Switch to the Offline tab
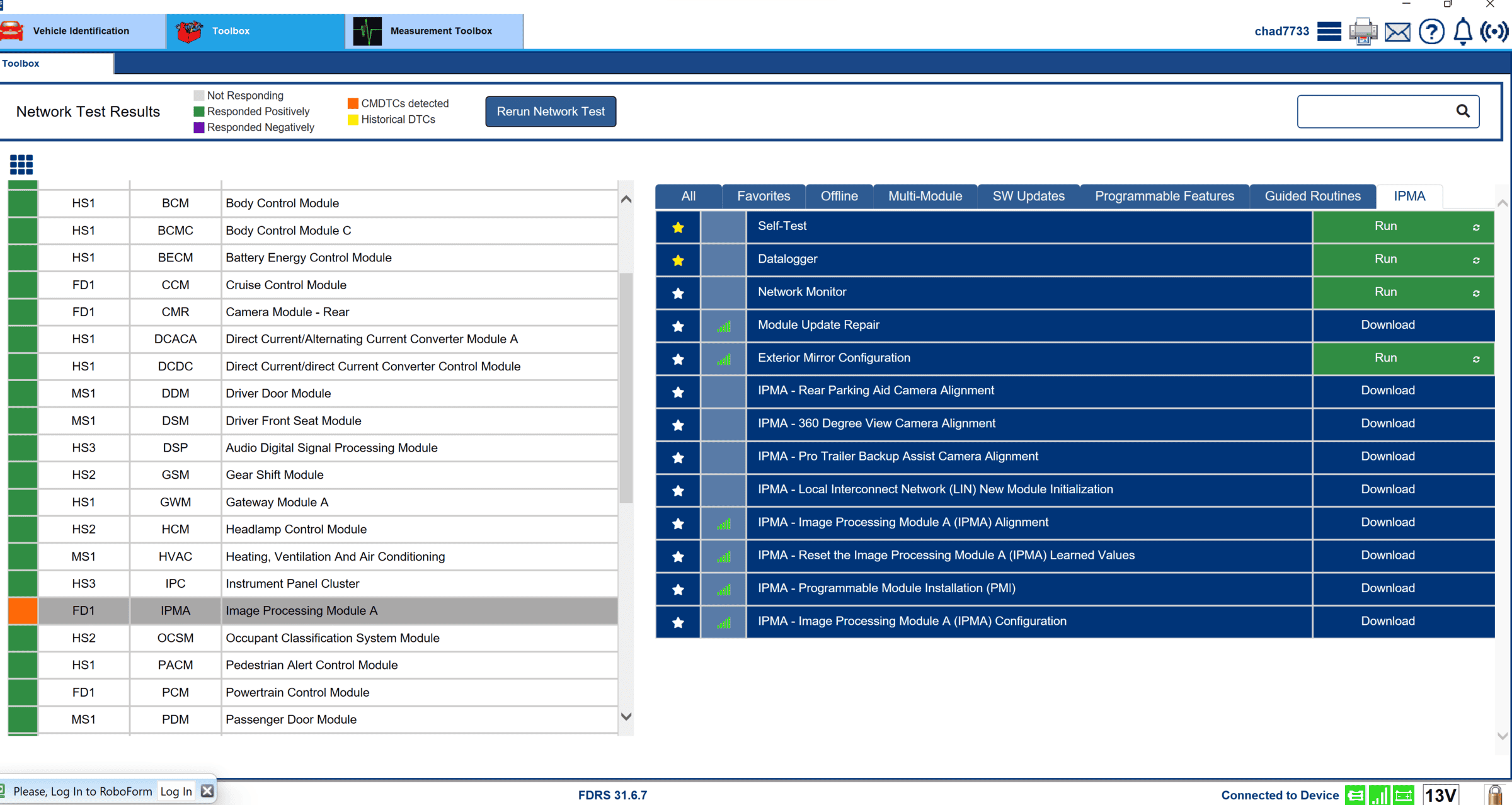 tap(839, 196)
